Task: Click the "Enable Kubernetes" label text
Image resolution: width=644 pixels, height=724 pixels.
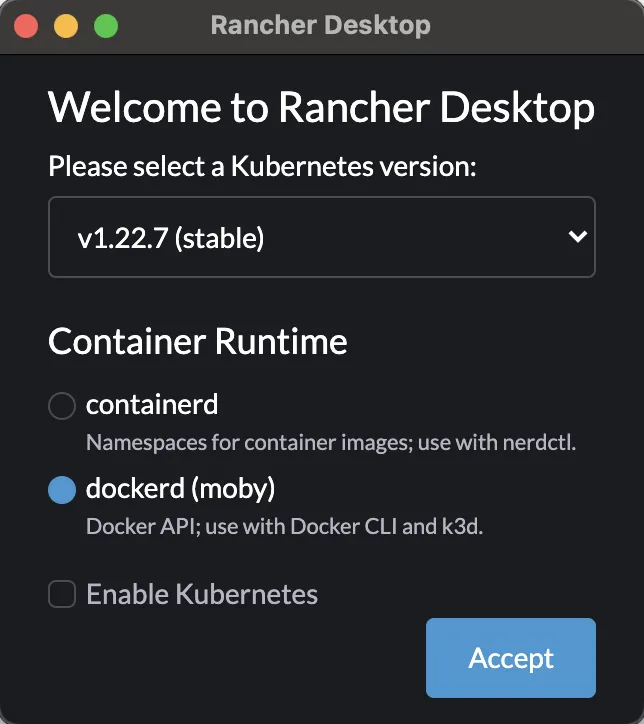Action: pos(202,595)
